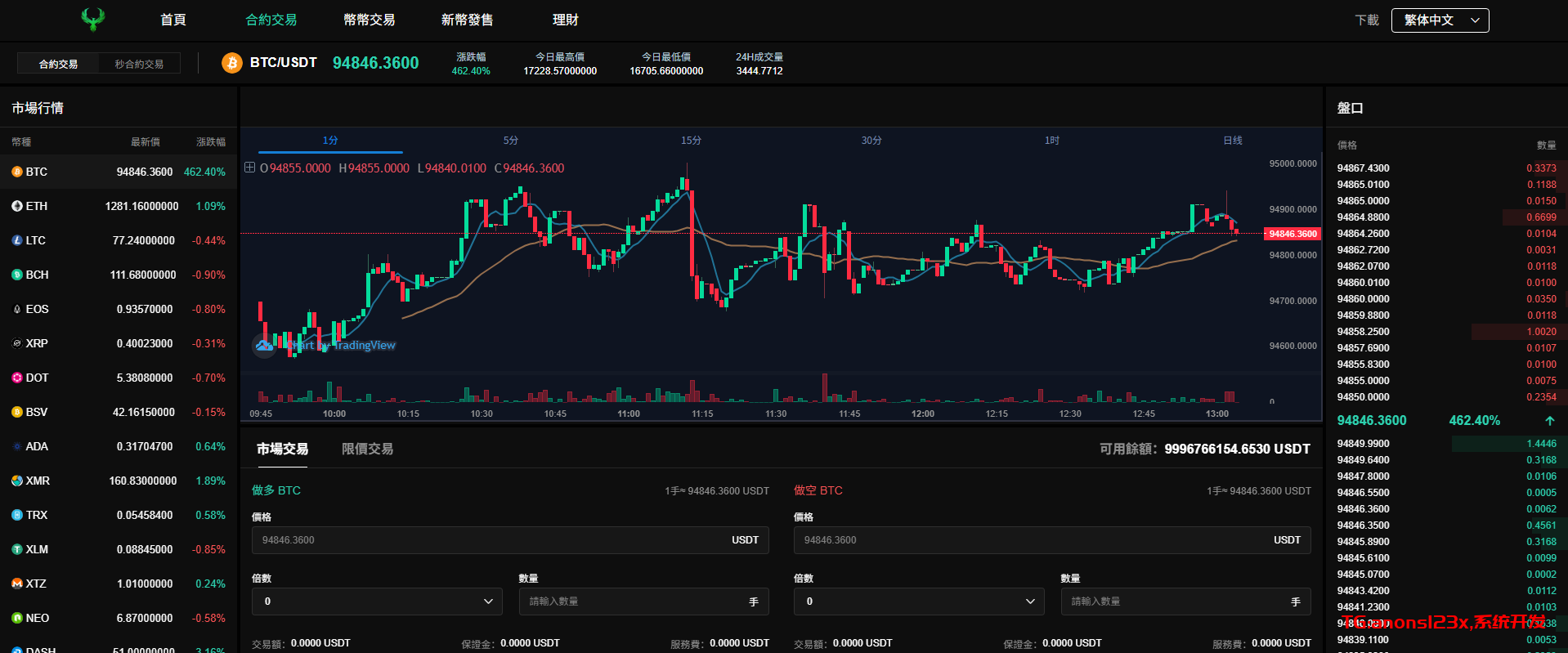The height and width of the screenshot is (653, 1568).
Task: Expand the 倍數 dropdown under 做多 BTC
Action: (379, 602)
